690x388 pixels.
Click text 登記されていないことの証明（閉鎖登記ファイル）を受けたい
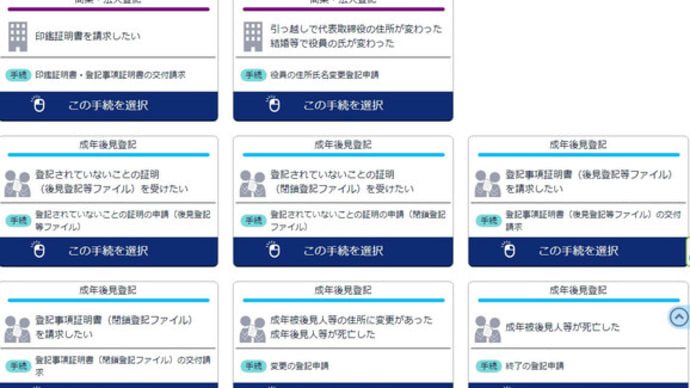point(342,182)
